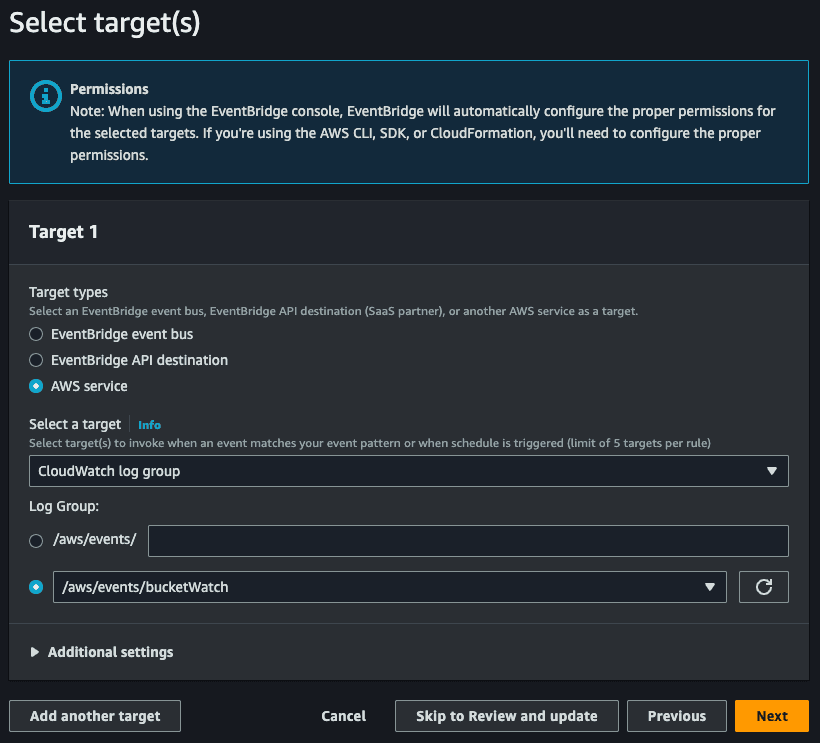Viewport: 820px width, 743px height.
Task: Select EventBridge event bus radio button
Action: click(36, 334)
